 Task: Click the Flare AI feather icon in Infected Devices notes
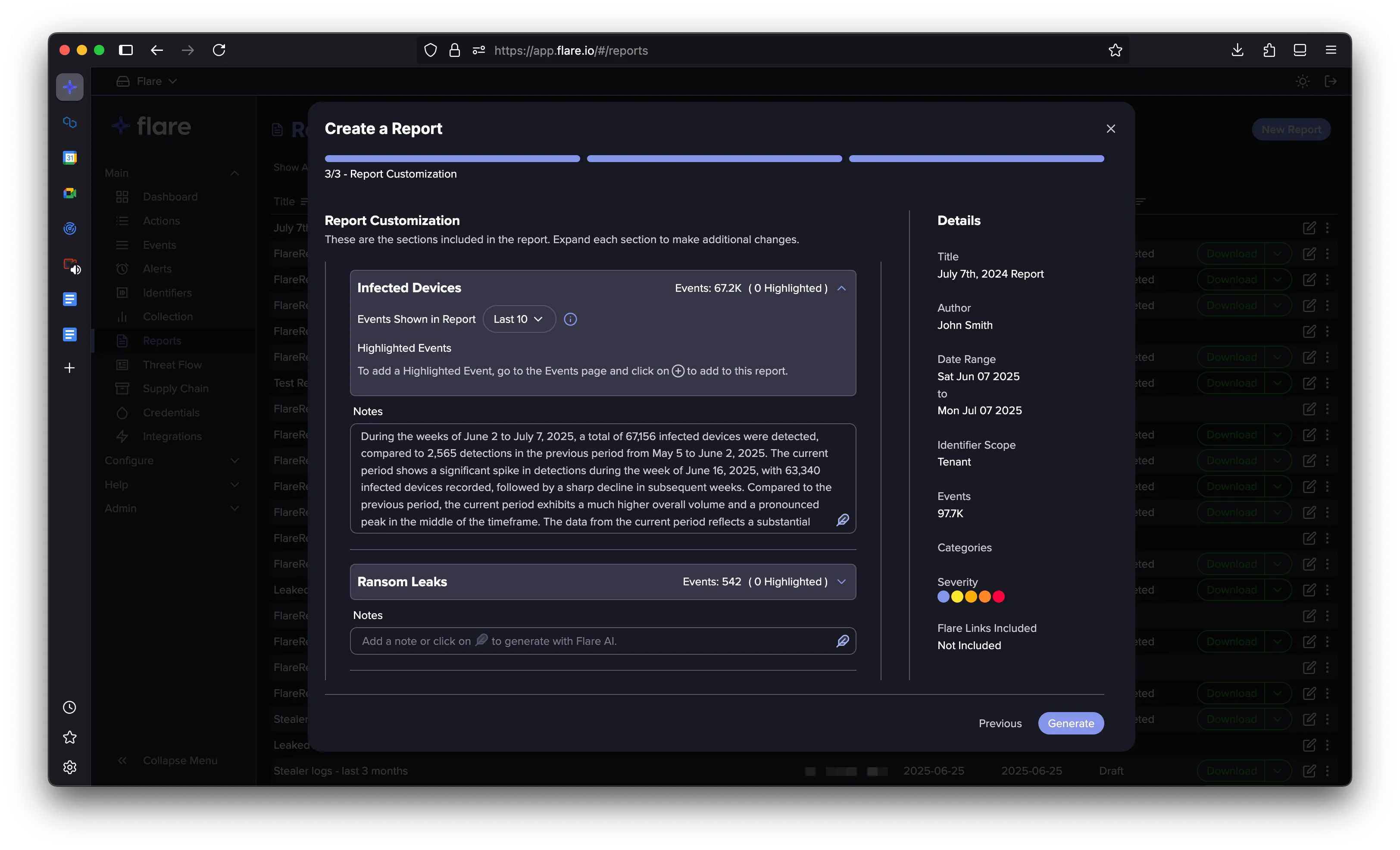tap(842, 520)
